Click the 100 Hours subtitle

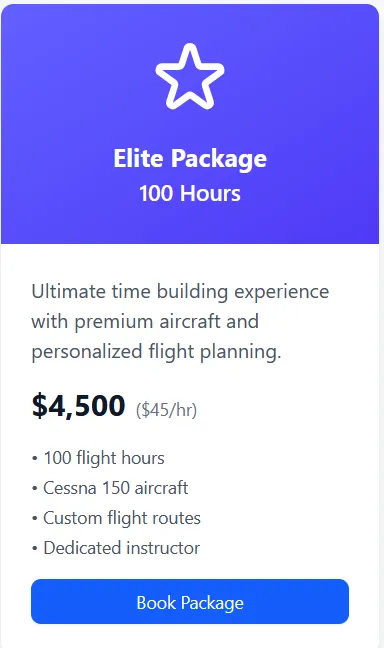tap(190, 193)
